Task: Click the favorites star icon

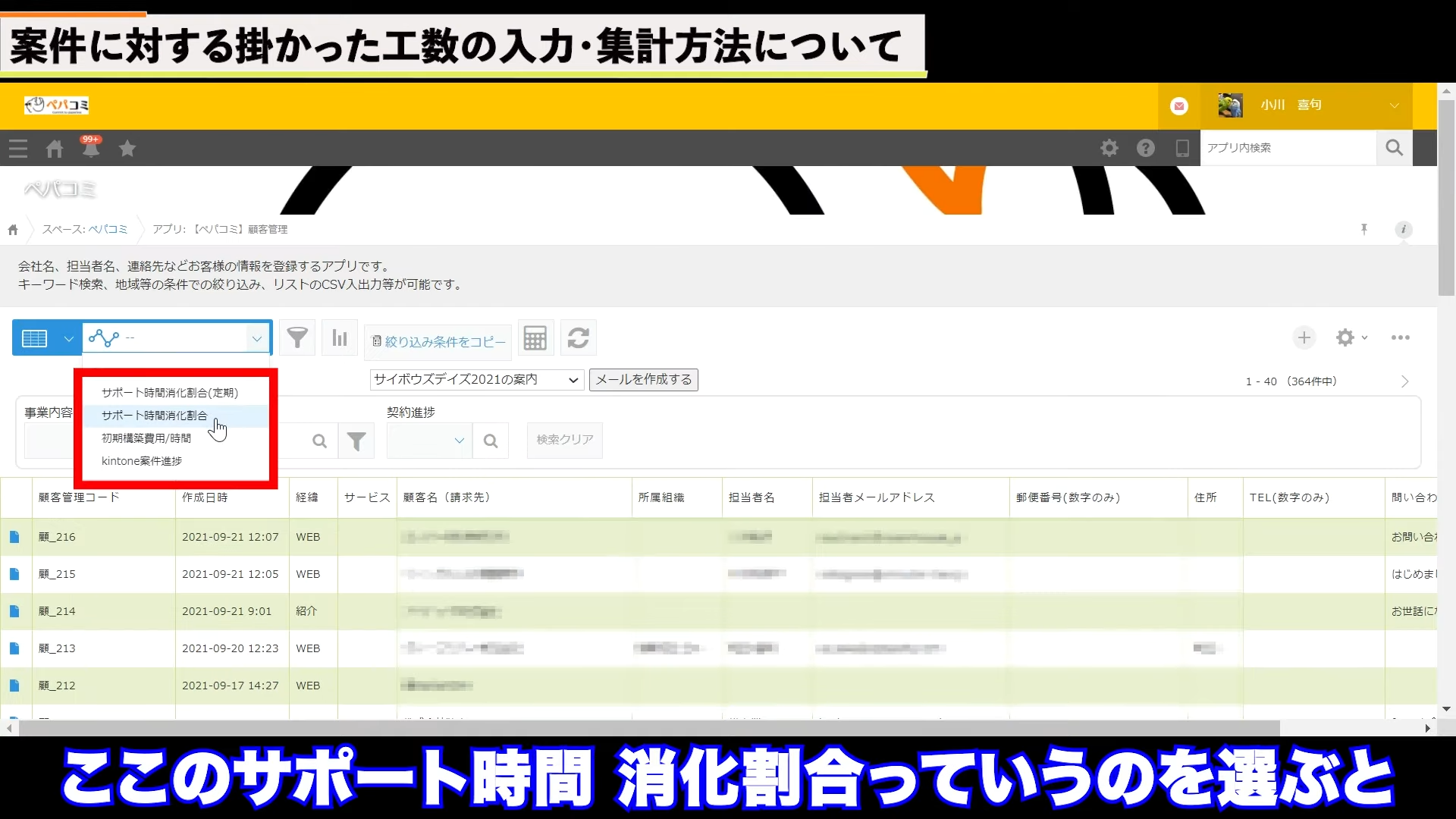Action: pos(127,149)
